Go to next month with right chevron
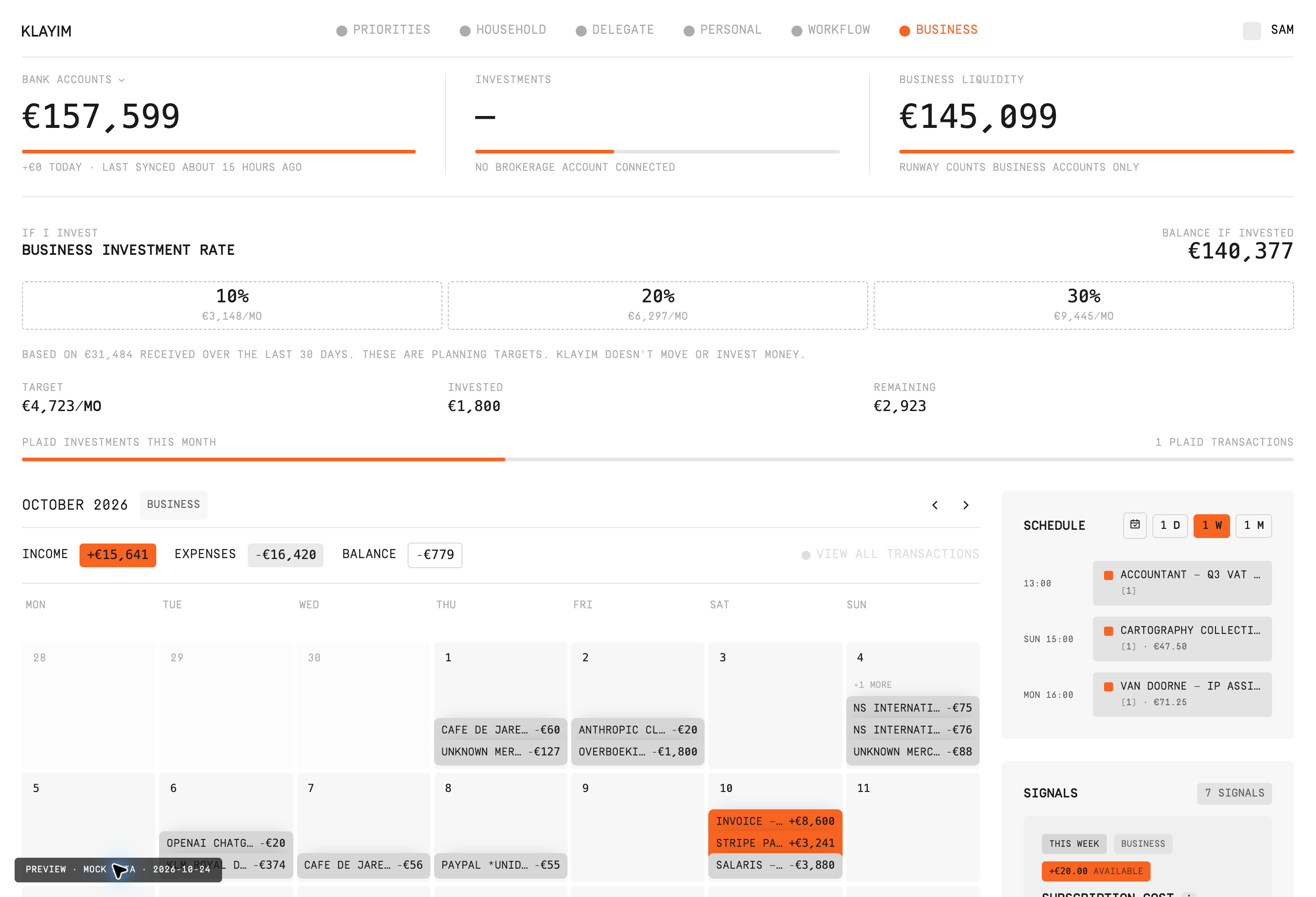 [x=966, y=505]
